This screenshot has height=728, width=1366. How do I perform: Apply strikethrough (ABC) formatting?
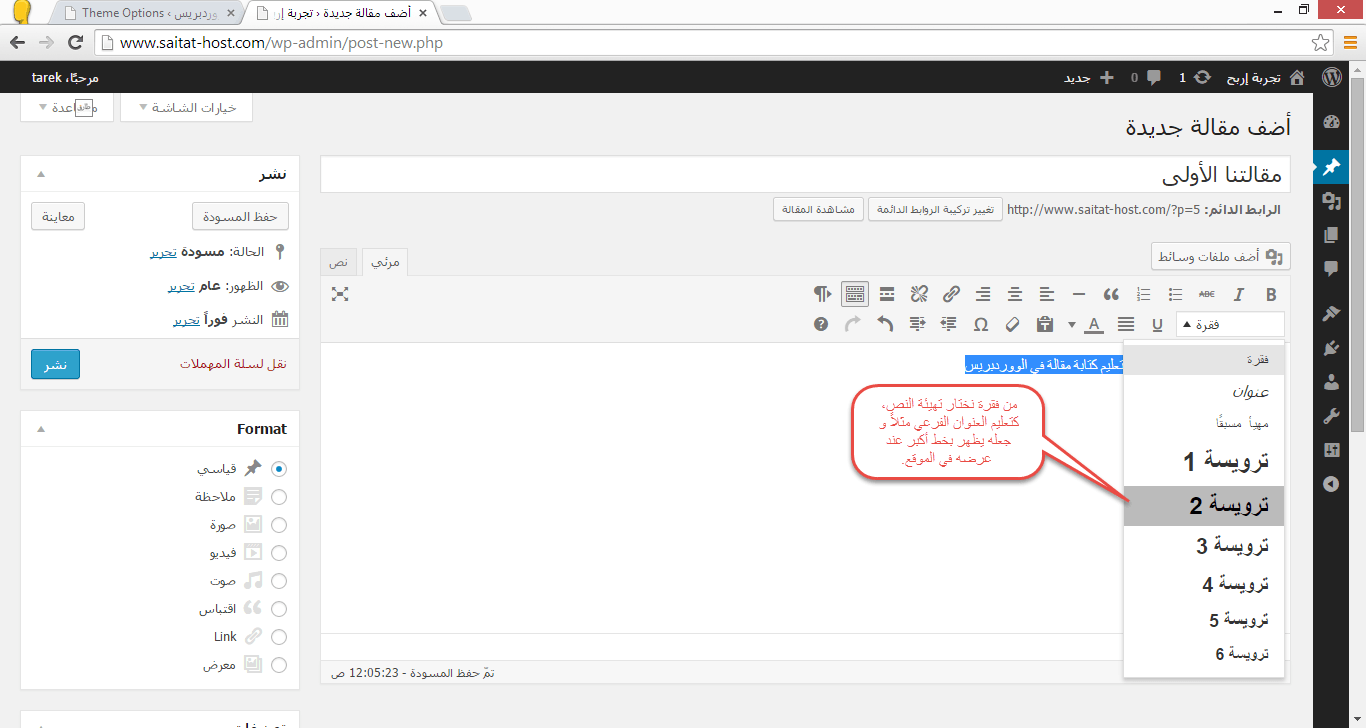1207,294
